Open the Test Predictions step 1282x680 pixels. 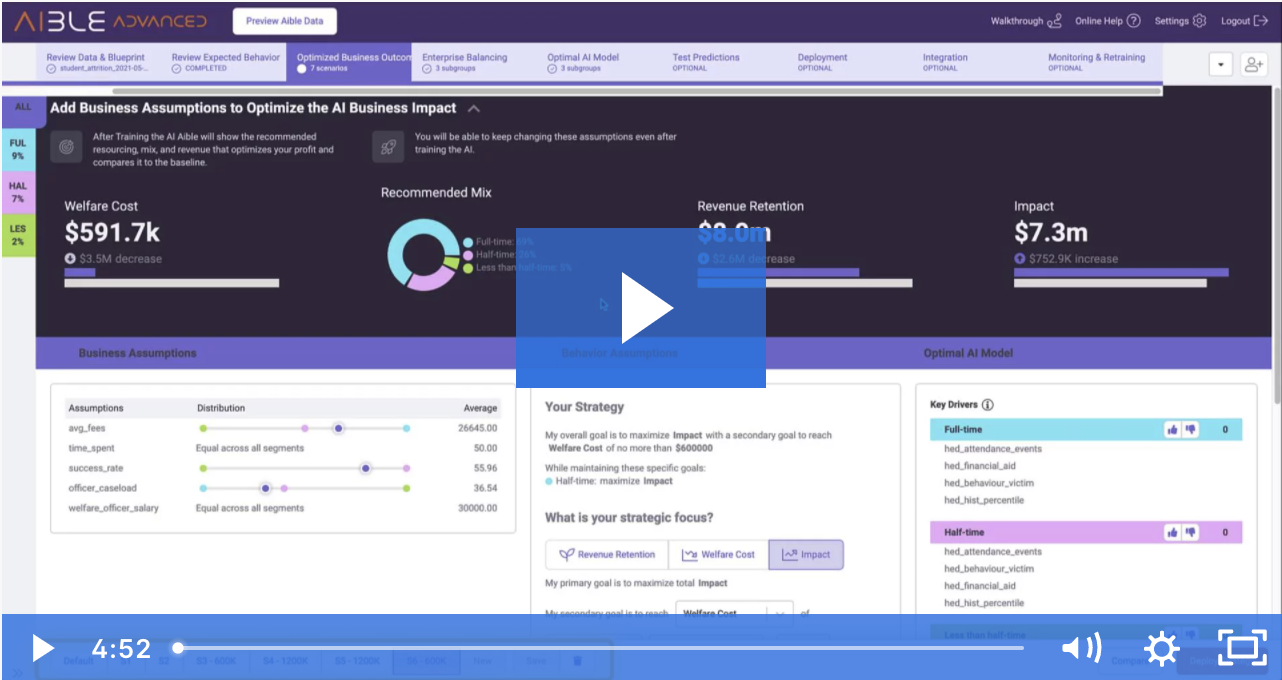click(706, 62)
